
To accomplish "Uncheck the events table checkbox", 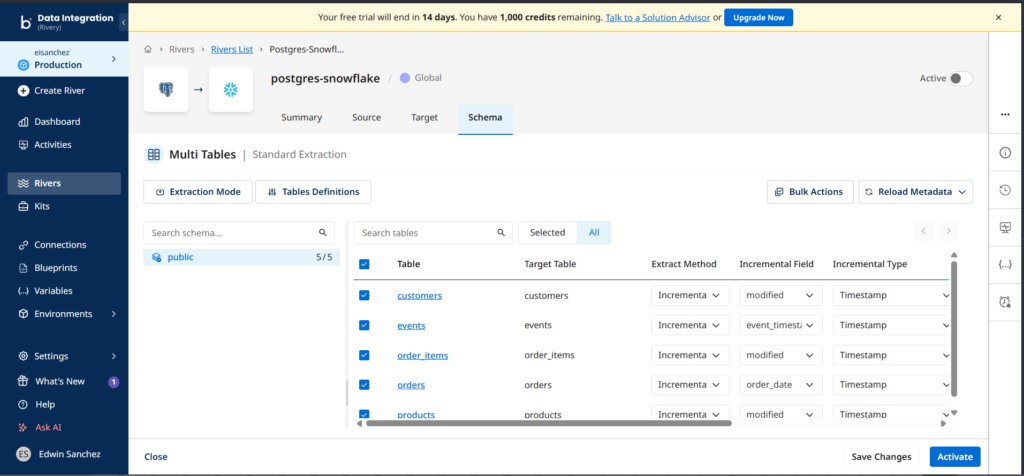I will pyautogui.click(x=364, y=325).
